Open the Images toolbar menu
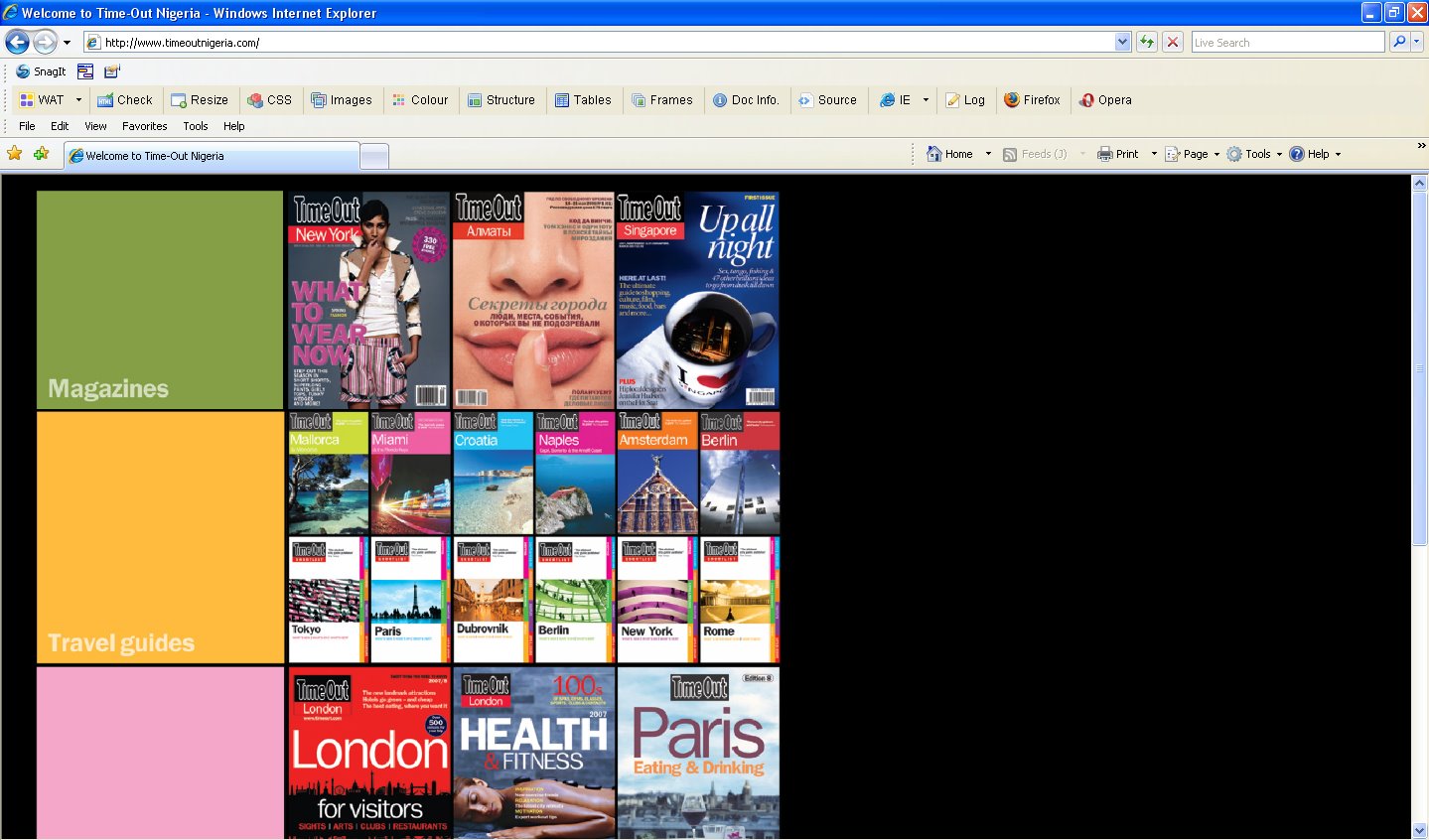Viewport: 1429px width, 840px height. point(342,100)
